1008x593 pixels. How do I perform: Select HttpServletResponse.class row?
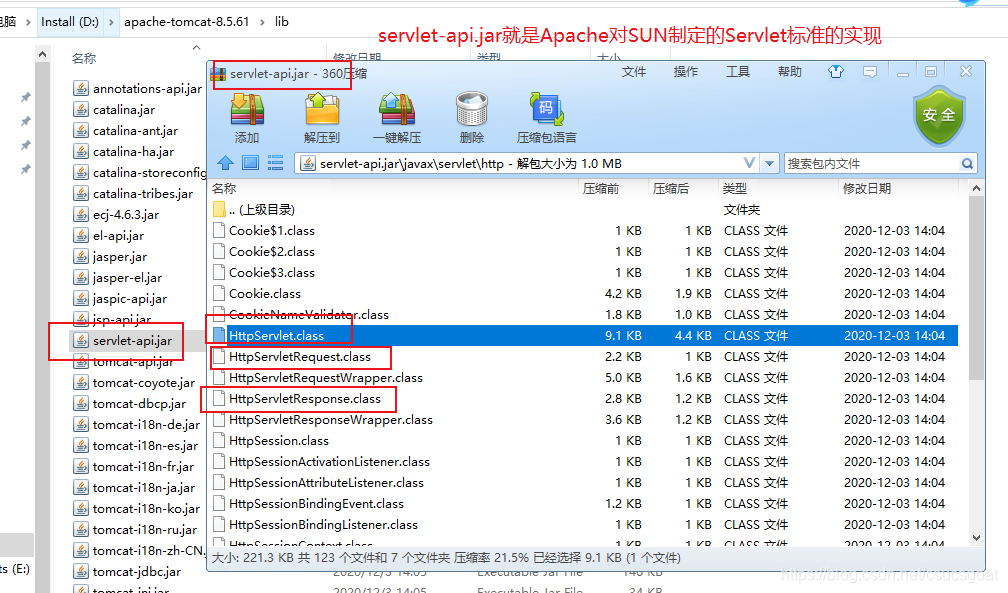584,398
